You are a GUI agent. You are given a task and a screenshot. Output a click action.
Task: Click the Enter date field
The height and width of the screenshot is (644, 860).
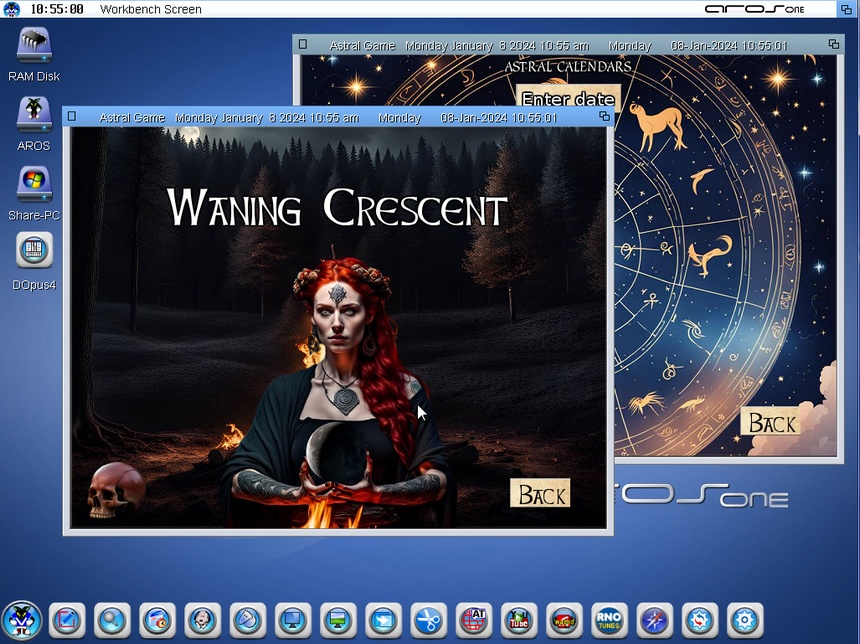pos(568,99)
